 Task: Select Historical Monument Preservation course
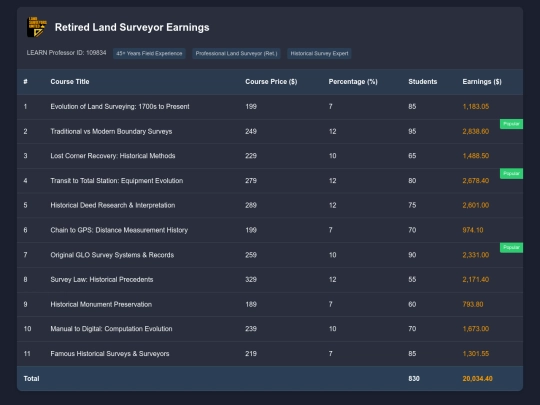pyautogui.click(x=101, y=304)
